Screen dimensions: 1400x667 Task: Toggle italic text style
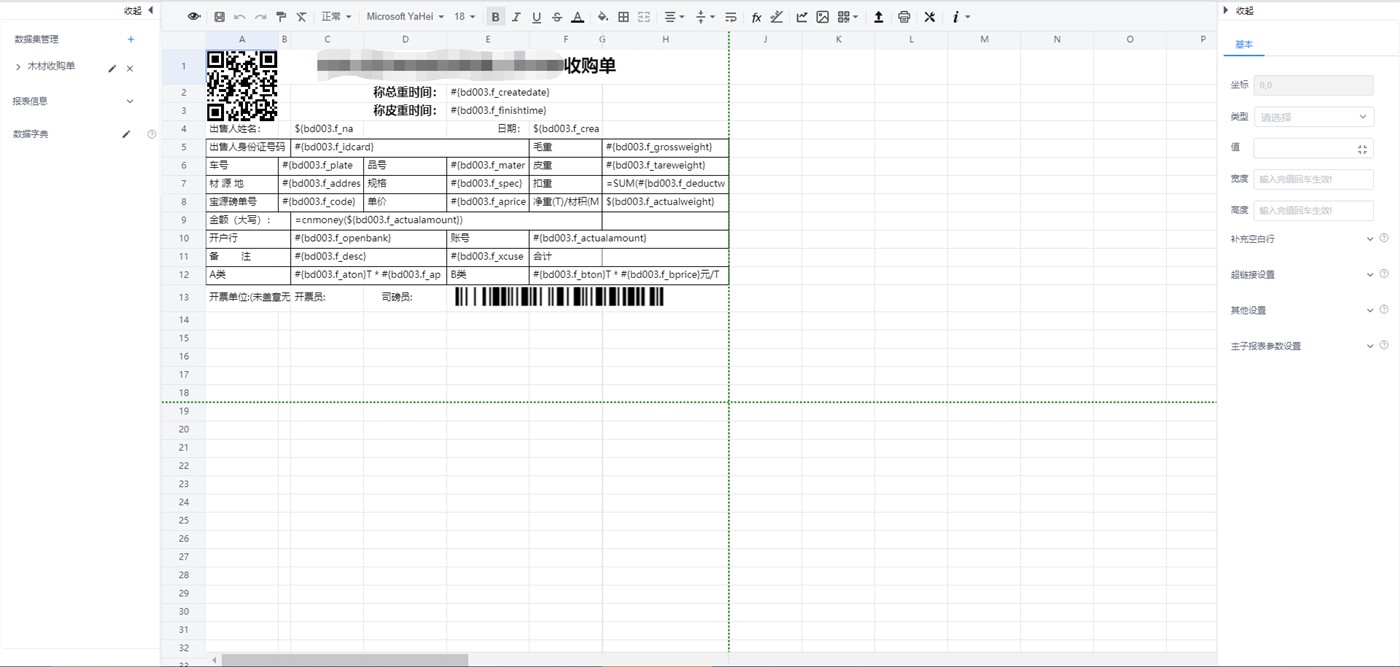(x=516, y=17)
